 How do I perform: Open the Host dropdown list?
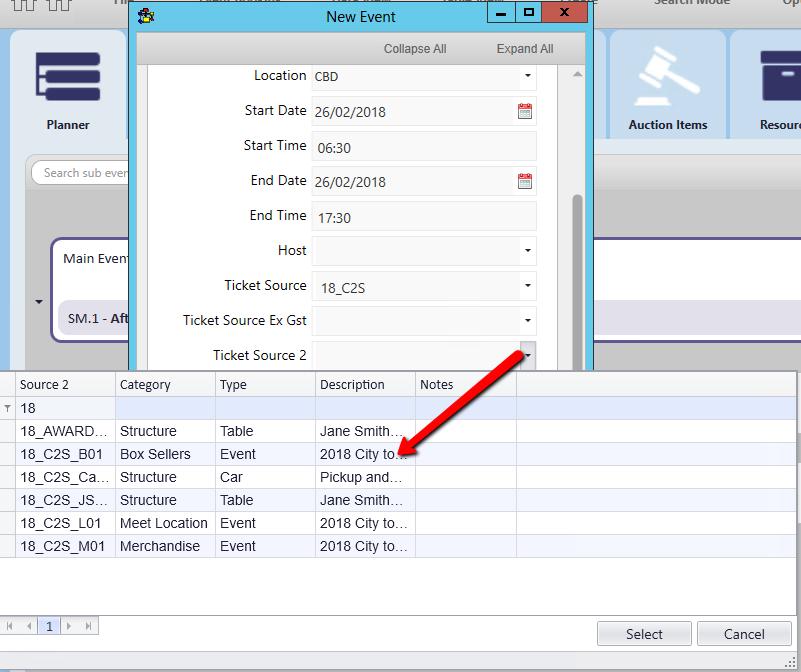tap(527, 251)
